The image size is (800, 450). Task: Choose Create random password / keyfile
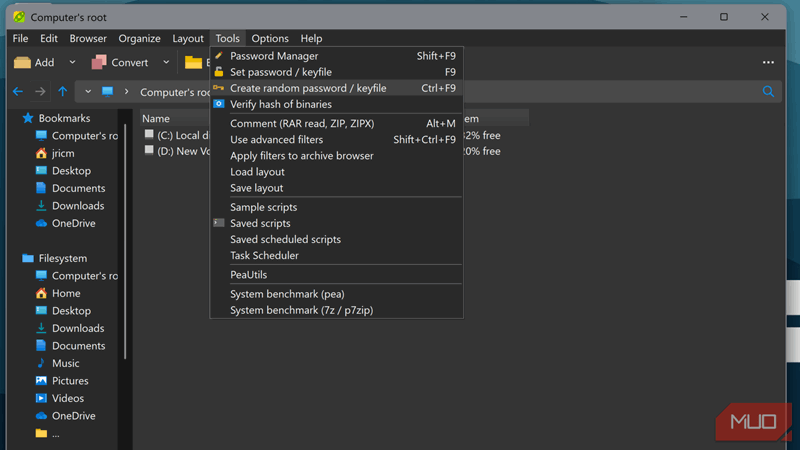tap(308, 88)
